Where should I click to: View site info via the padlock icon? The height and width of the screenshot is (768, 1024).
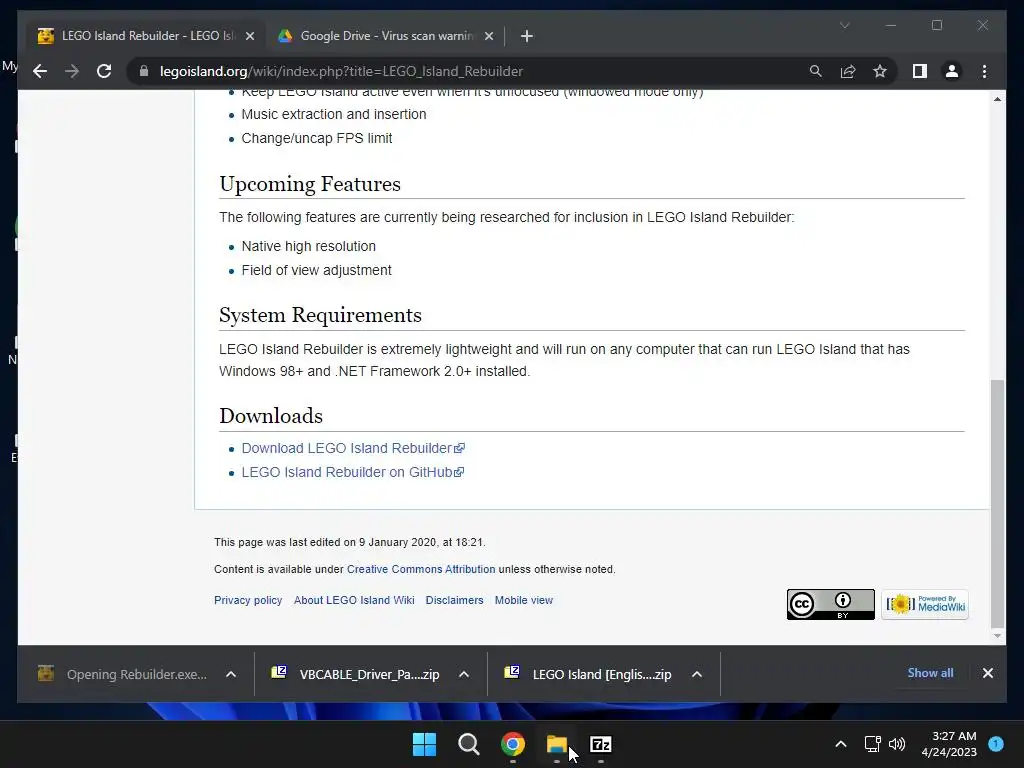point(144,71)
